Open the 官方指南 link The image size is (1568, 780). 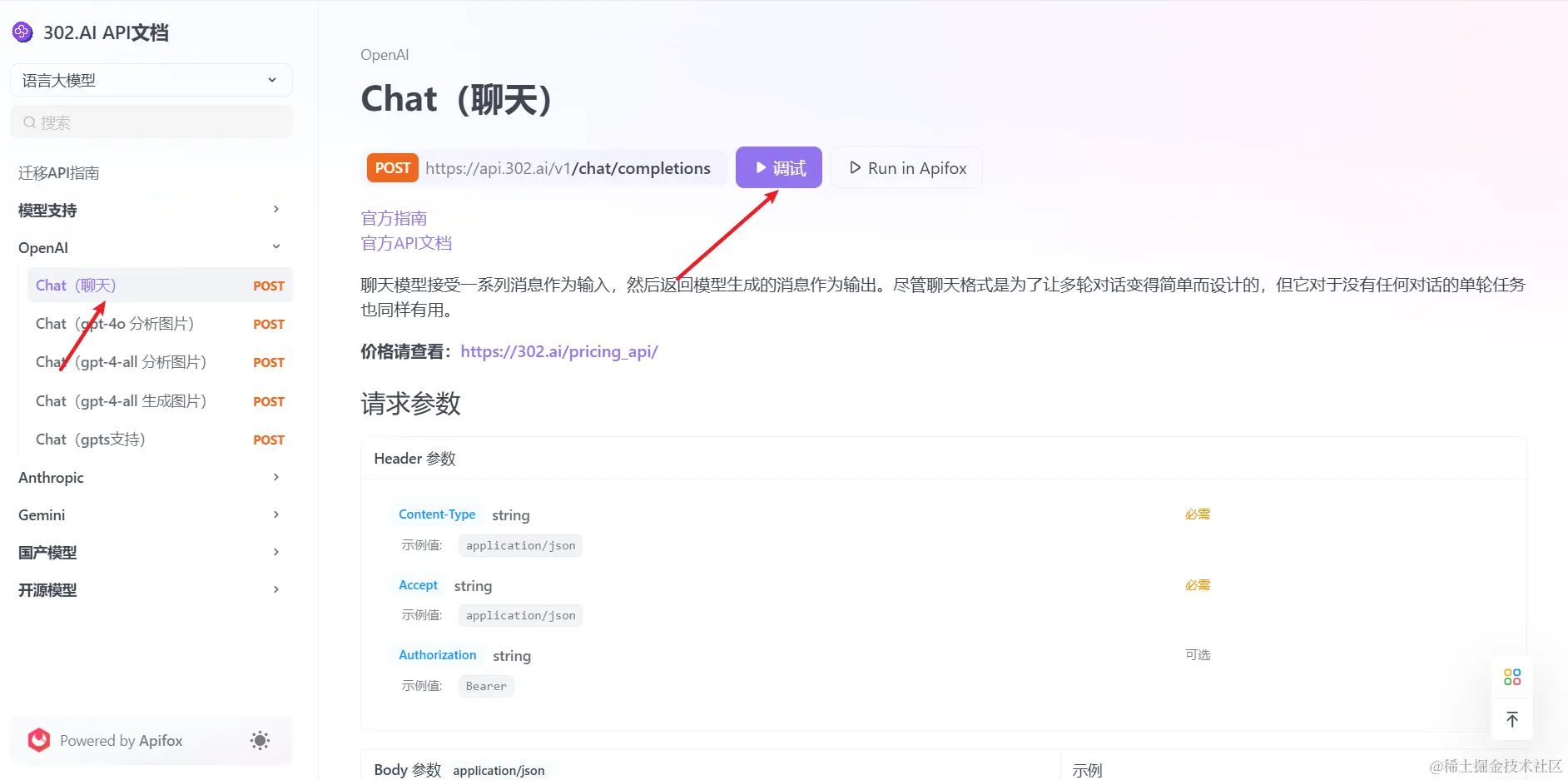(394, 218)
